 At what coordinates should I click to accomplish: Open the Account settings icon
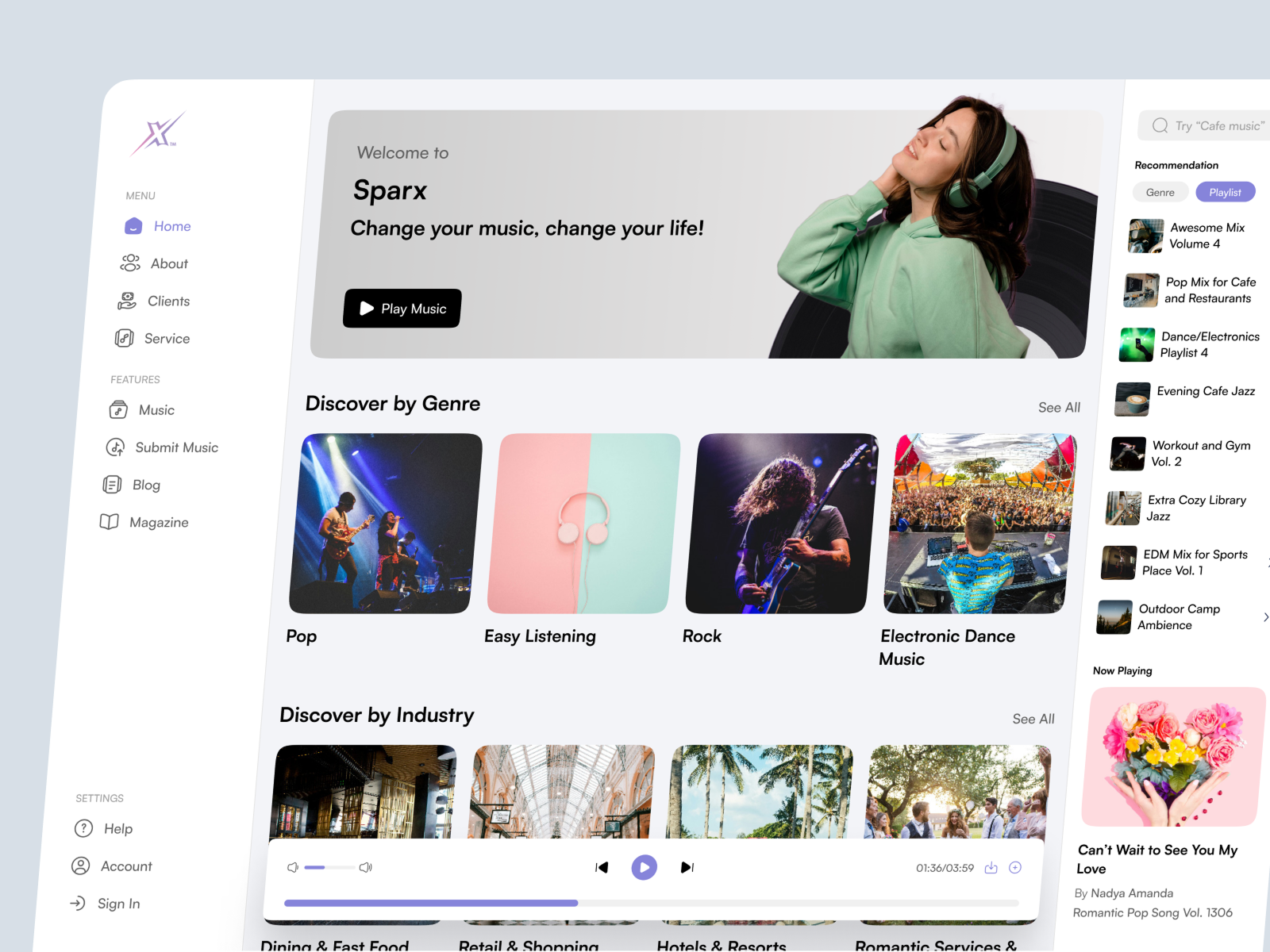click(80, 866)
